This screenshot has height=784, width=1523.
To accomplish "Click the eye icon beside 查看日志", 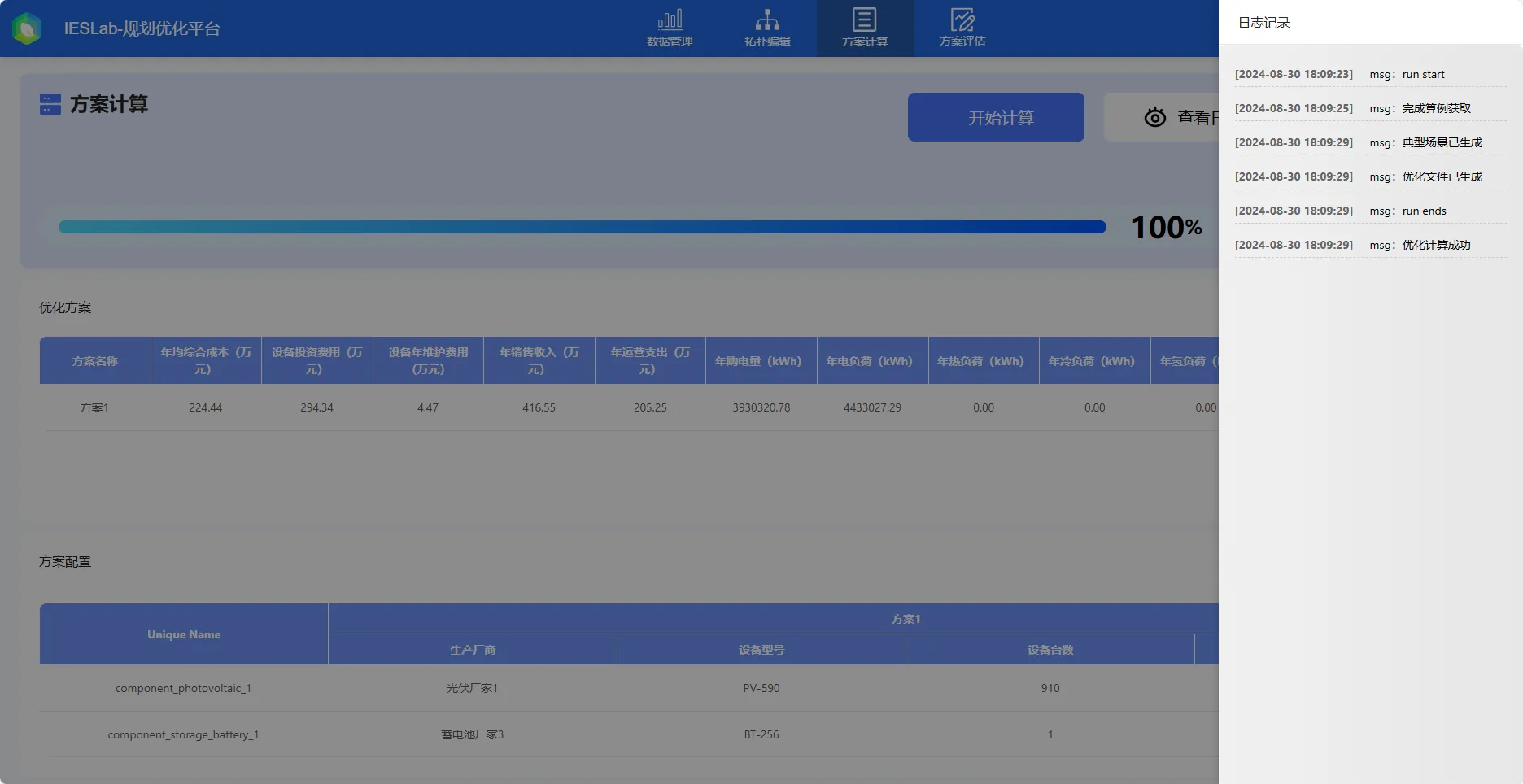I will [x=1154, y=118].
